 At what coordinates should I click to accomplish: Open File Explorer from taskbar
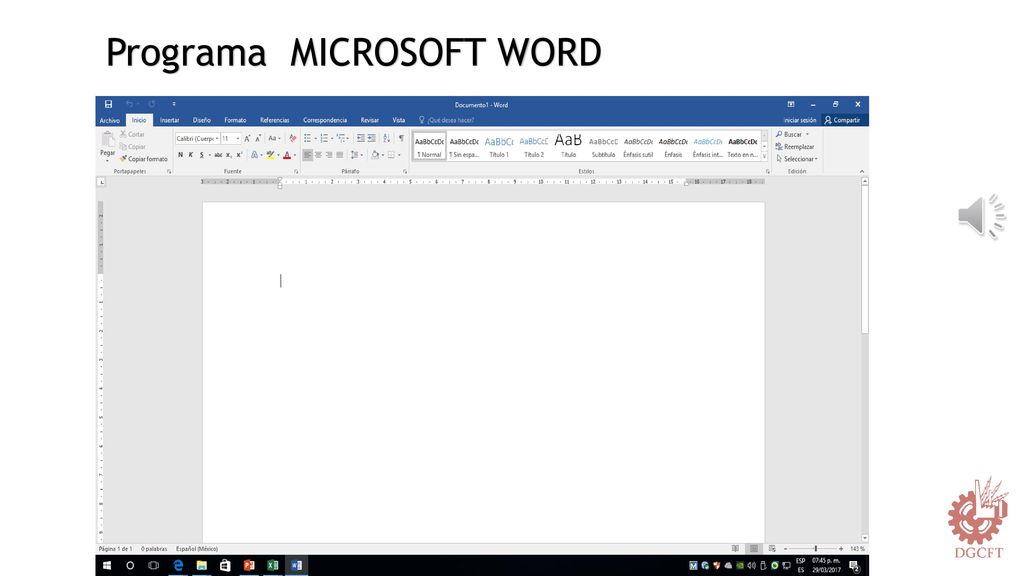[x=202, y=566]
